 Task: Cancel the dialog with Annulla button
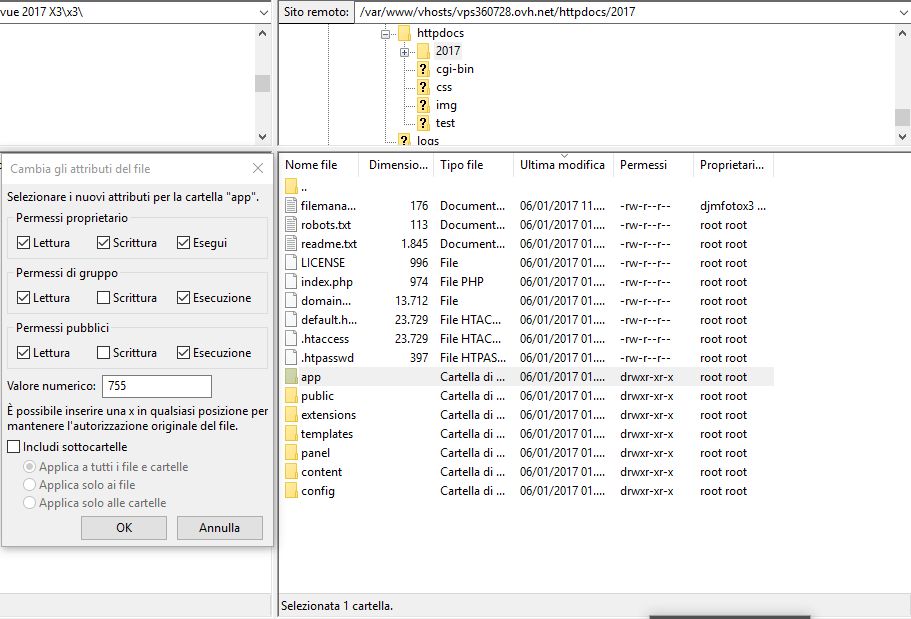(220, 528)
